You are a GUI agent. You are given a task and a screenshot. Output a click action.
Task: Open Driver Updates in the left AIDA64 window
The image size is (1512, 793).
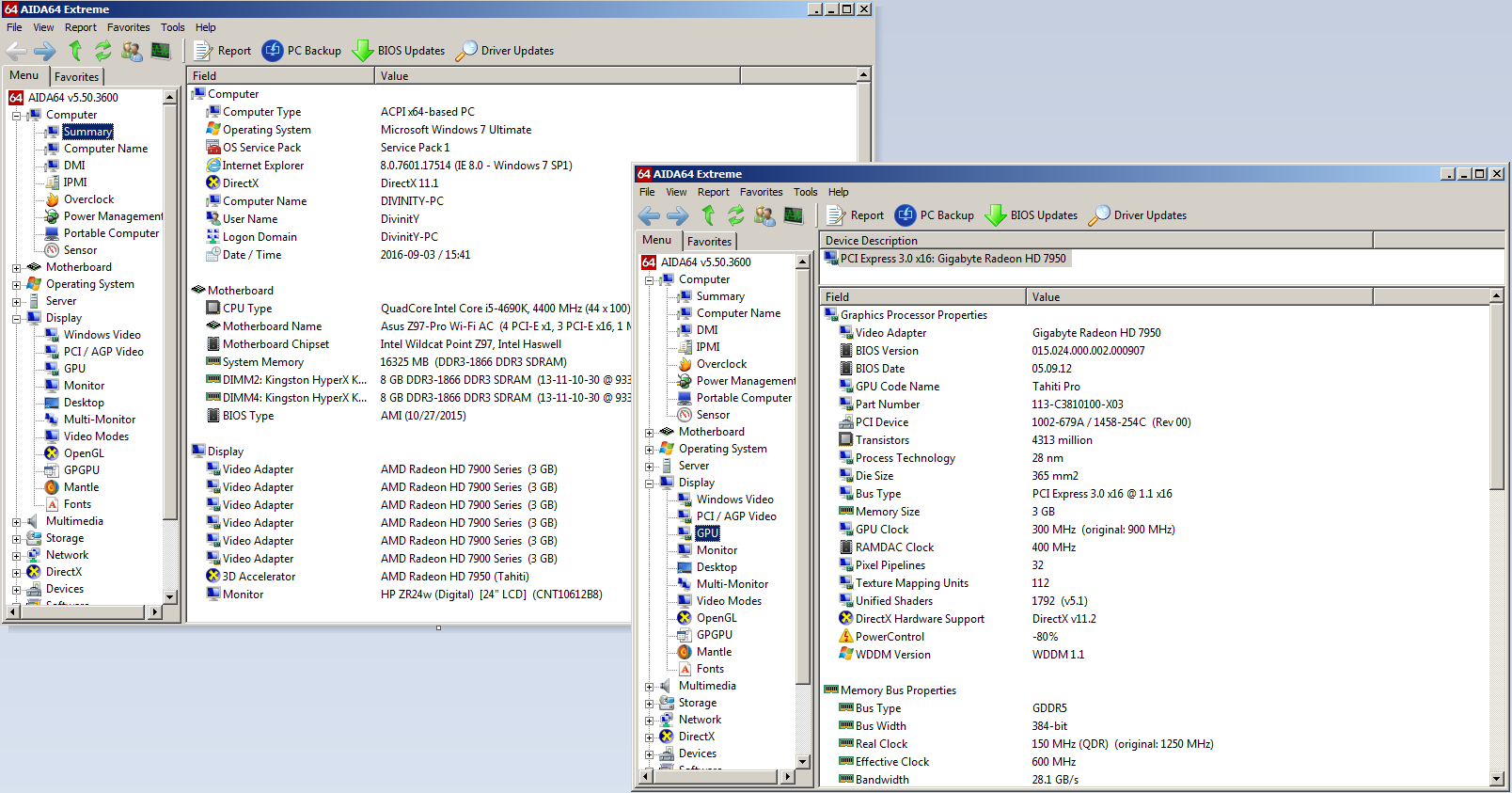coord(505,51)
